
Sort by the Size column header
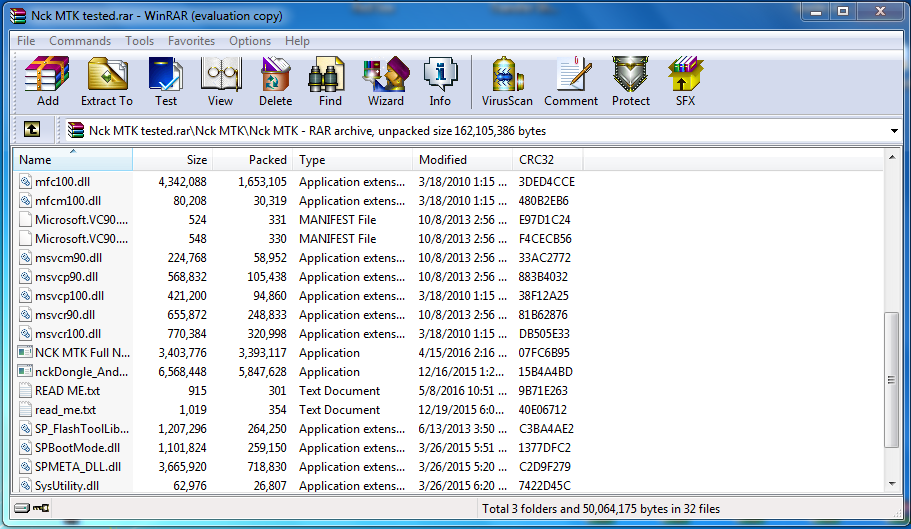click(173, 160)
